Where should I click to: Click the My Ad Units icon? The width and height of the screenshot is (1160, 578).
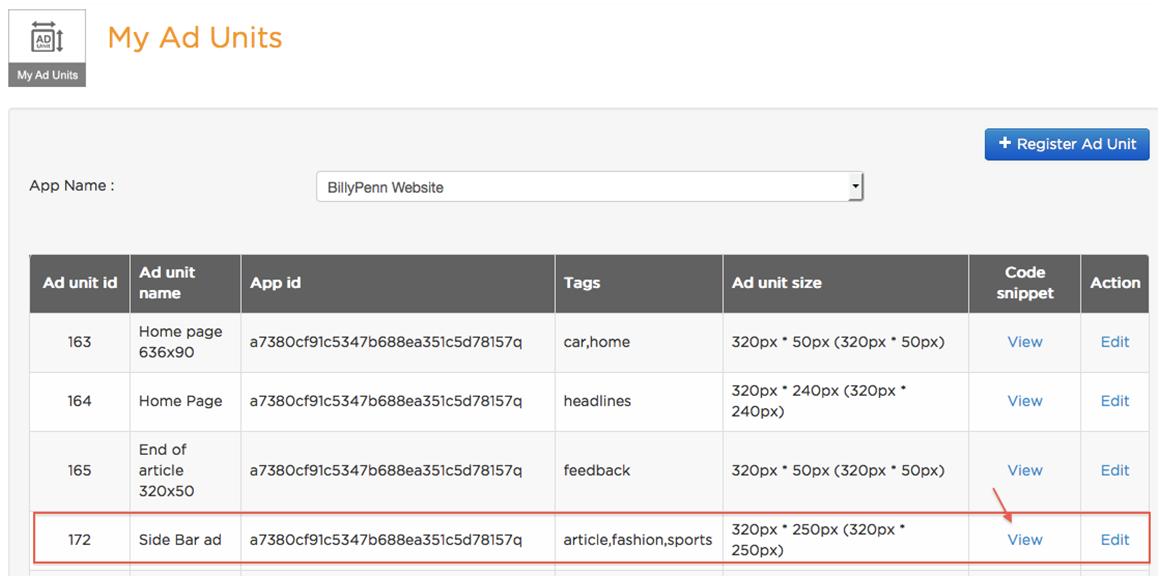pyautogui.click(x=47, y=48)
